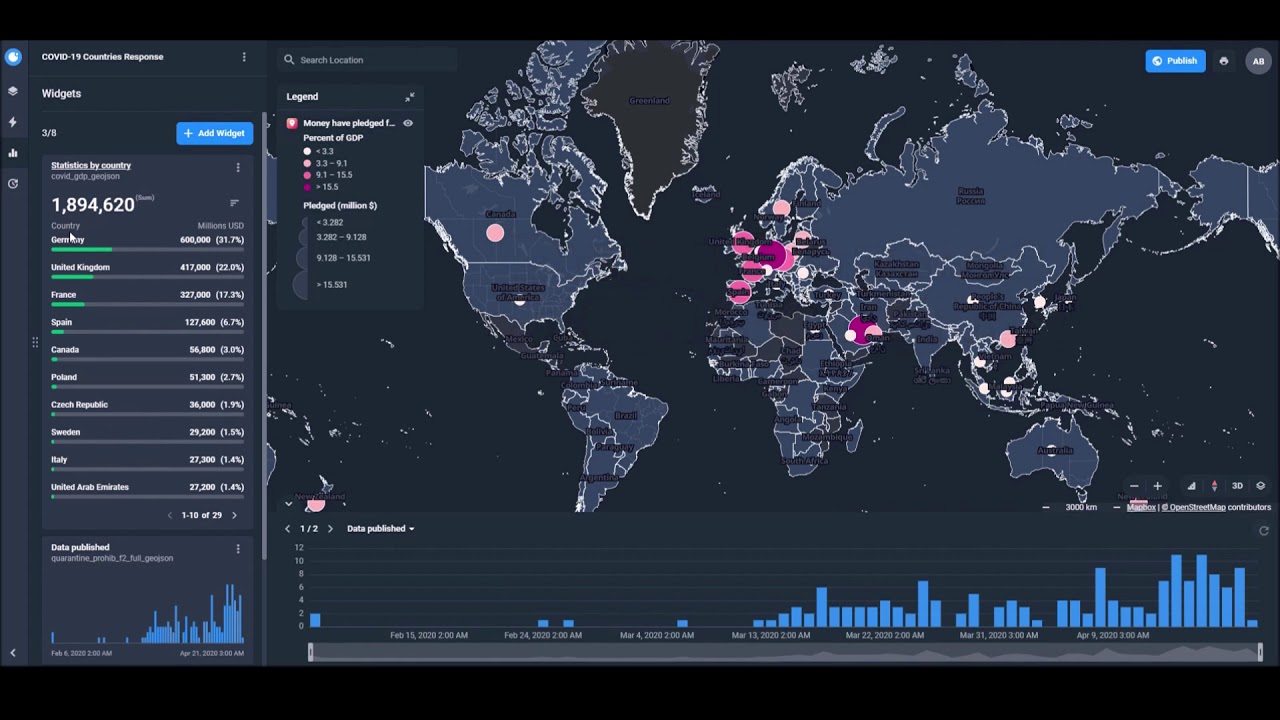Zoom out map with minus button
The image size is (1280, 720).
point(1134,486)
